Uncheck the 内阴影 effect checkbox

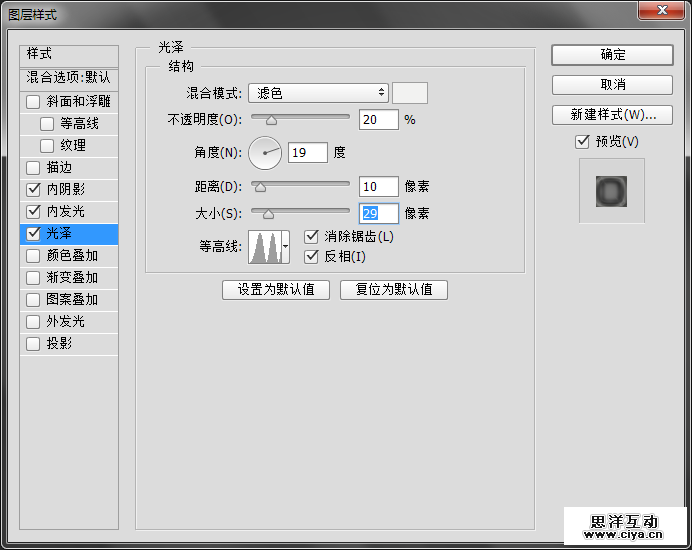[x=34, y=190]
